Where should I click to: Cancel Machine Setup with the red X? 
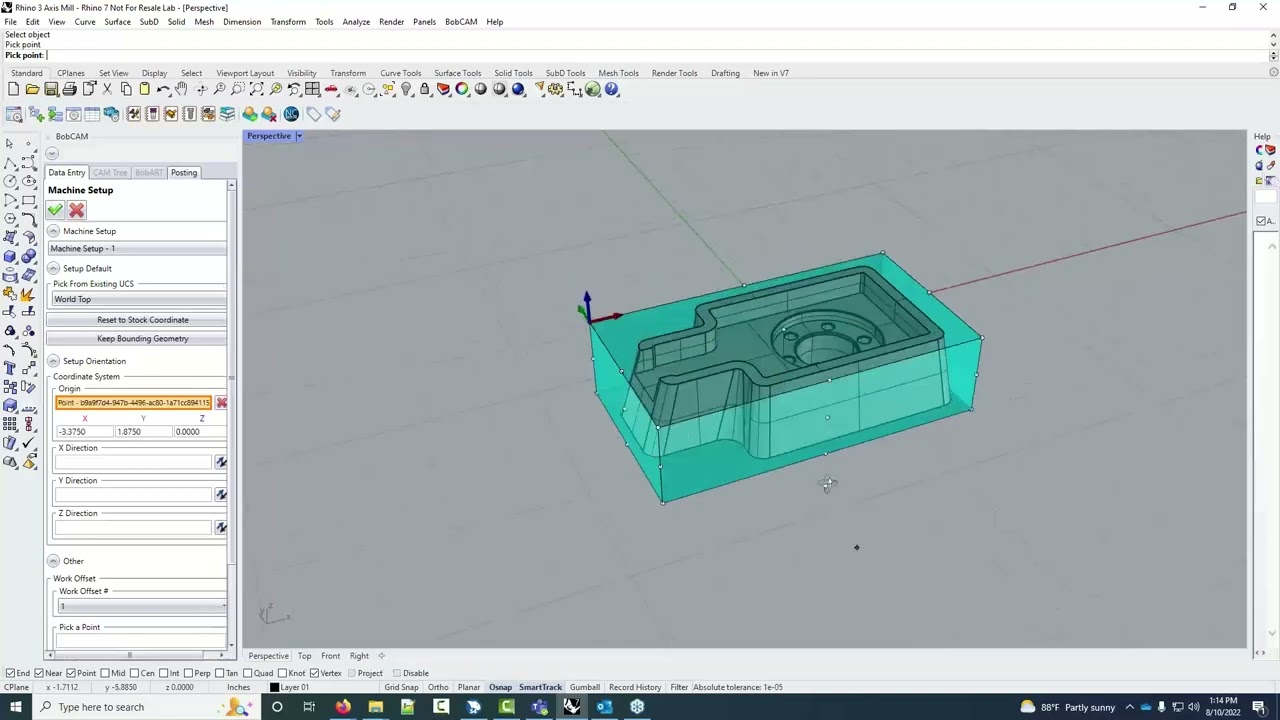point(77,210)
